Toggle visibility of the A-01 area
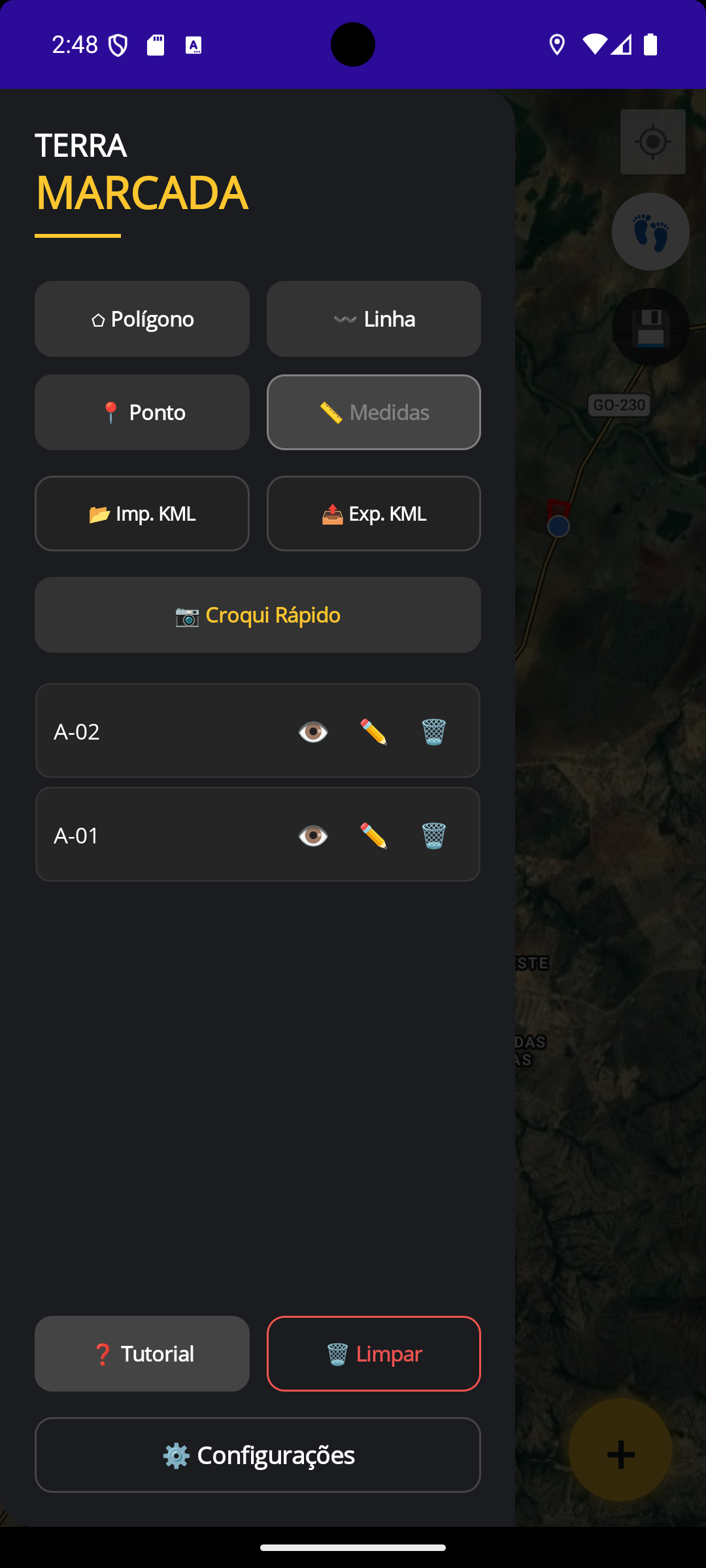This screenshot has width=706, height=1568. (x=312, y=835)
